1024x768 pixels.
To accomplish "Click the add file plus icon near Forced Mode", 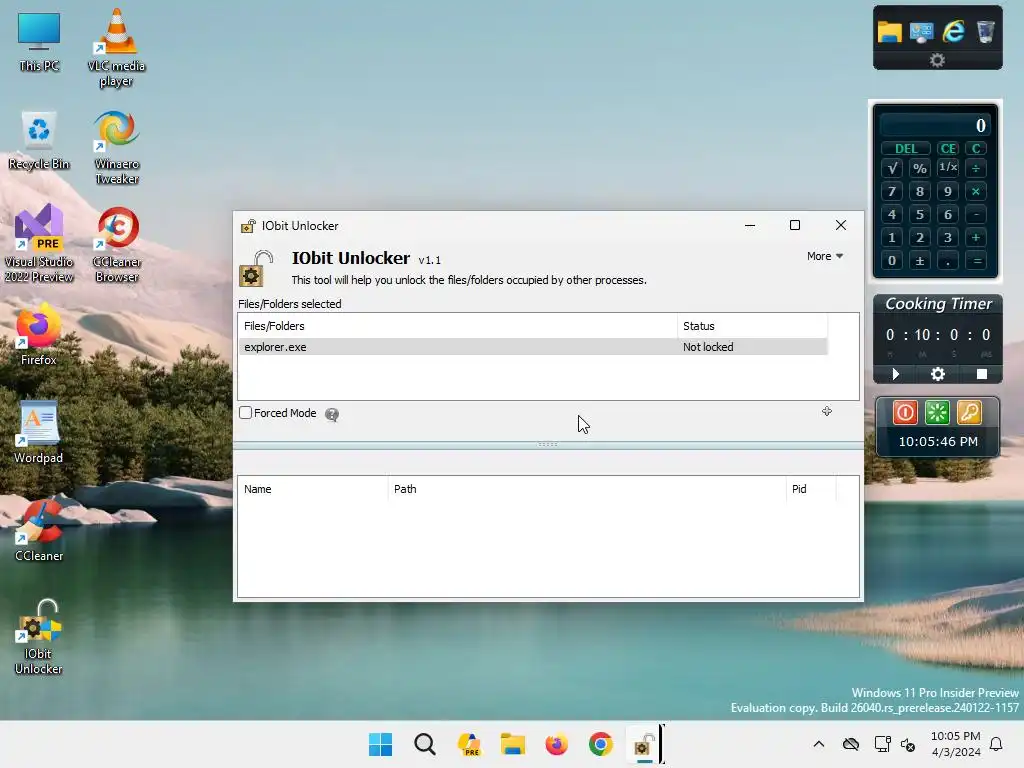I will click(x=827, y=411).
